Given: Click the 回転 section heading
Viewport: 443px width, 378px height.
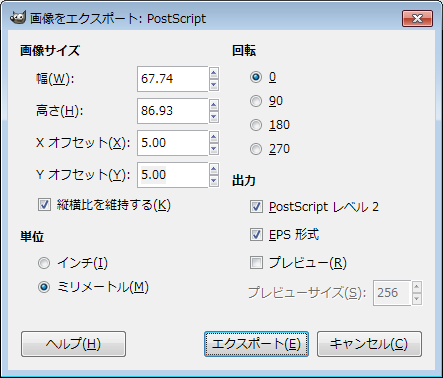Looking at the screenshot, I should tap(244, 51).
